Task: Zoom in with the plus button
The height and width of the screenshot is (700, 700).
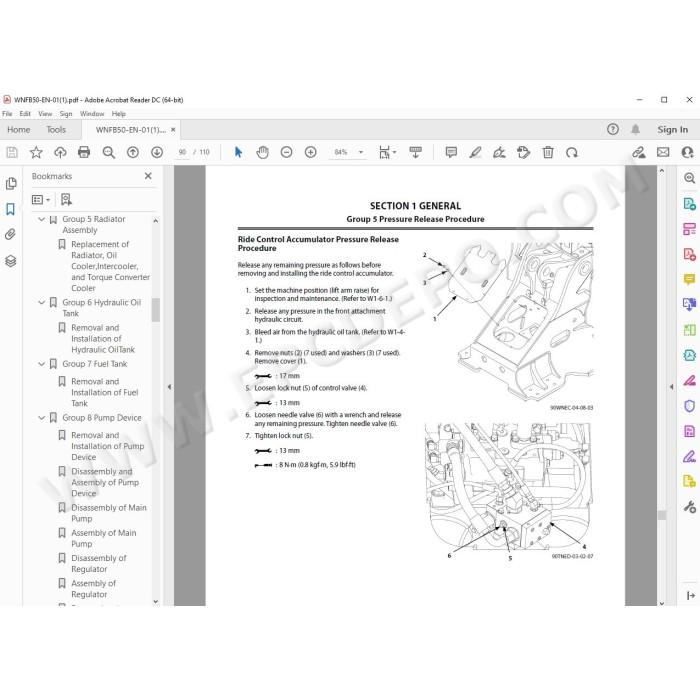Action: click(x=311, y=153)
